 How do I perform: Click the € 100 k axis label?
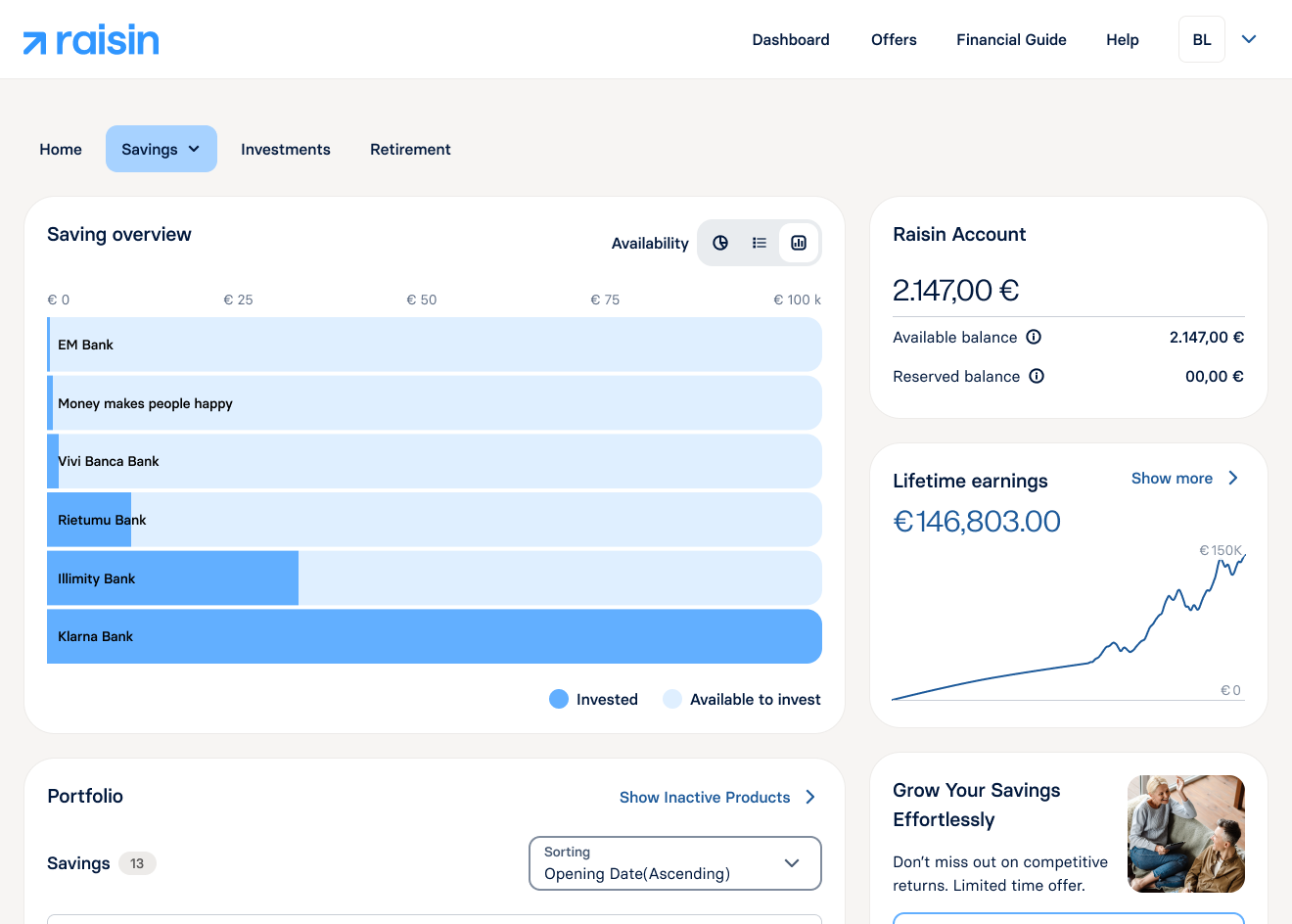(x=798, y=300)
